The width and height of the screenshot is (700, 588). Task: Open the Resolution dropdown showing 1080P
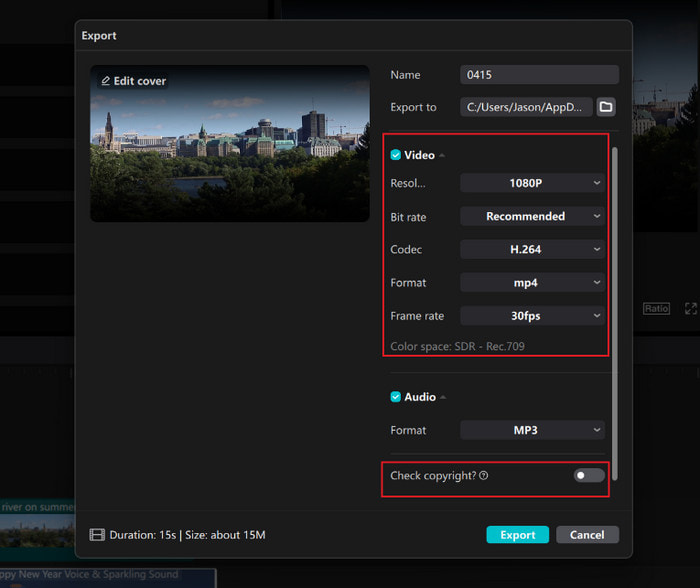533,183
